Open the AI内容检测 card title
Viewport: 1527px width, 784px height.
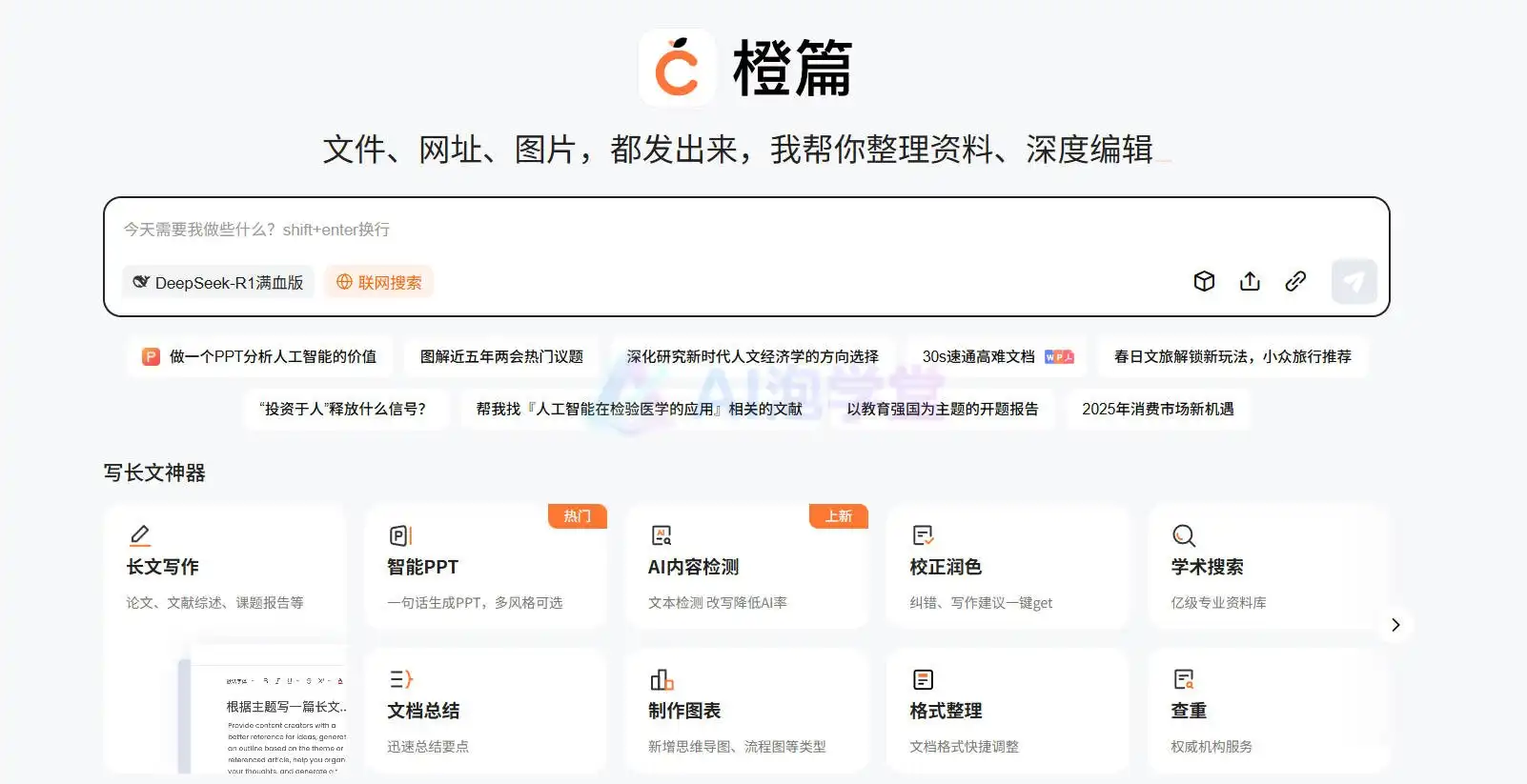[693, 567]
